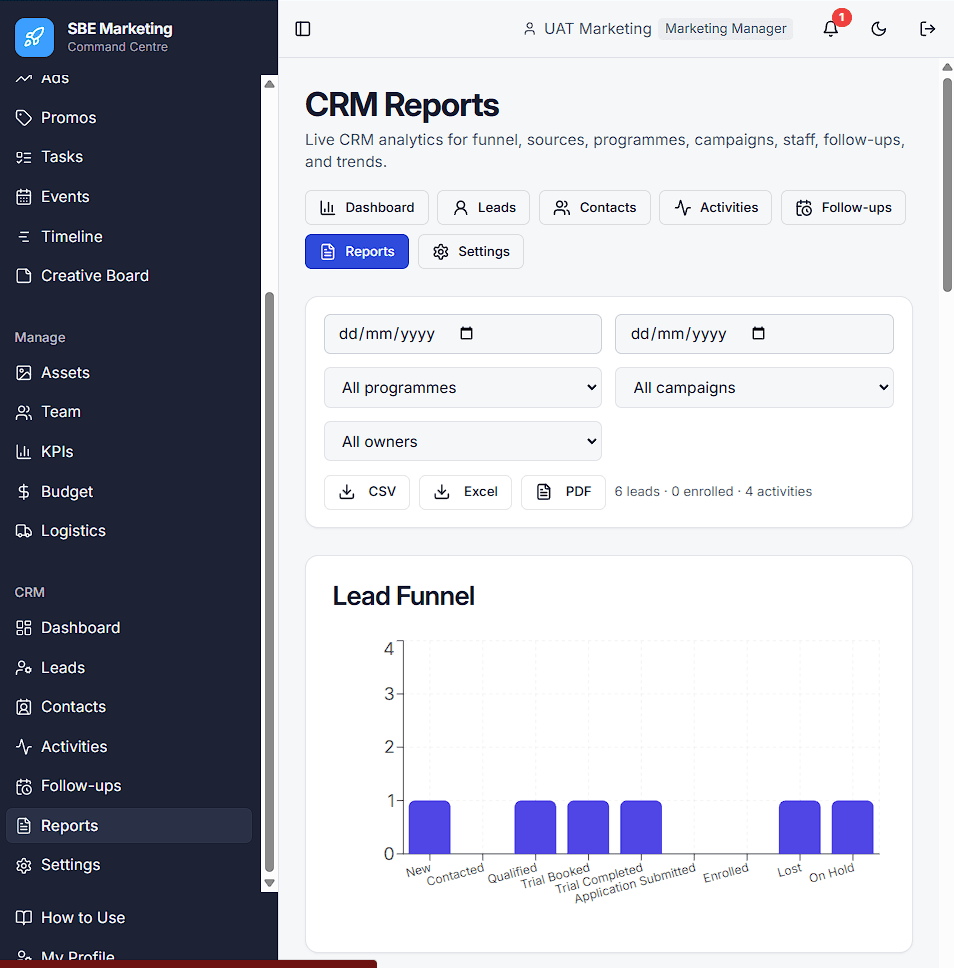The width and height of the screenshot is (954, 968).
Task: Click the start date field
Action: pyautogui.click(x=462, y=334)
